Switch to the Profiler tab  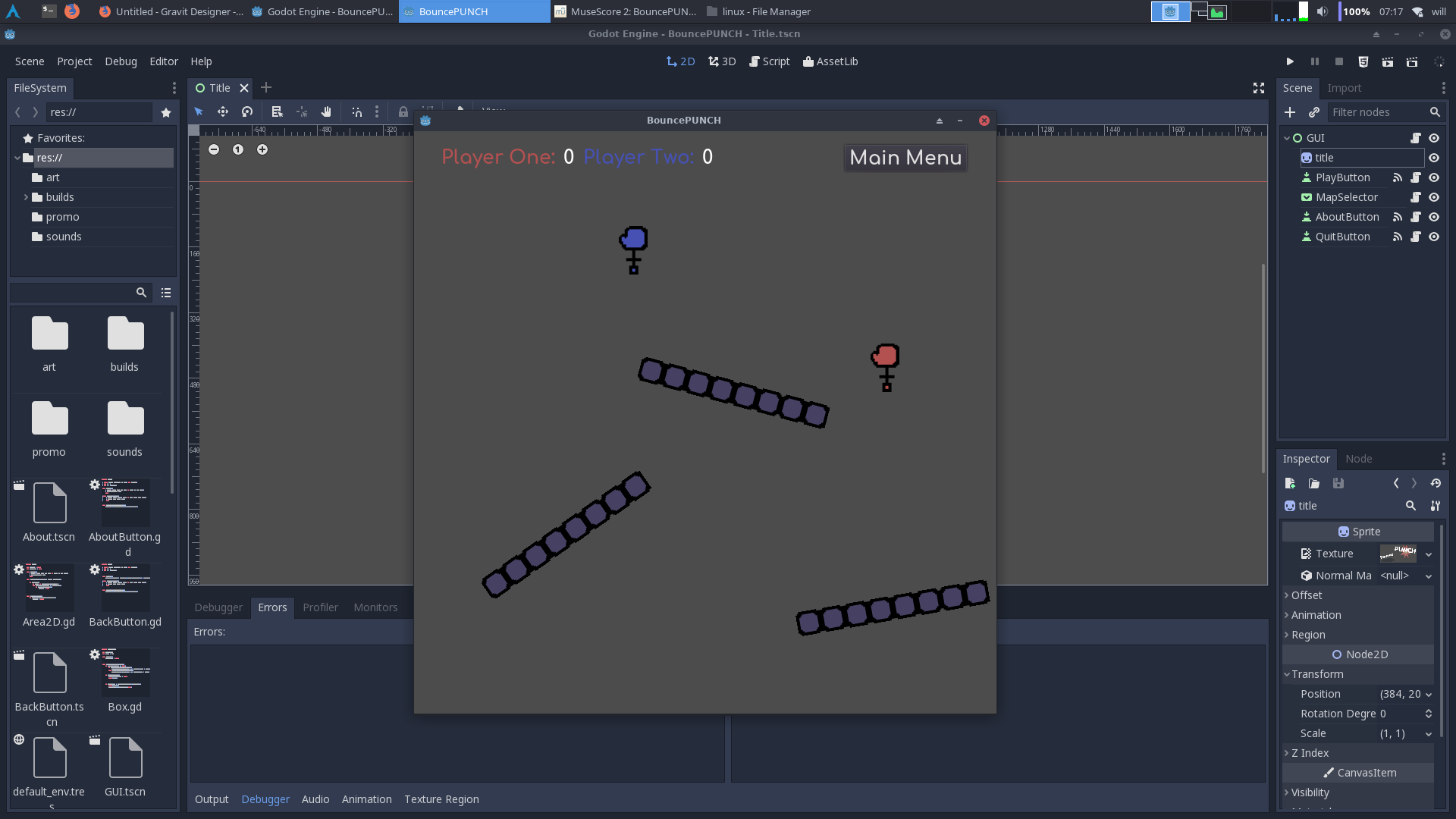click(320, 607)
